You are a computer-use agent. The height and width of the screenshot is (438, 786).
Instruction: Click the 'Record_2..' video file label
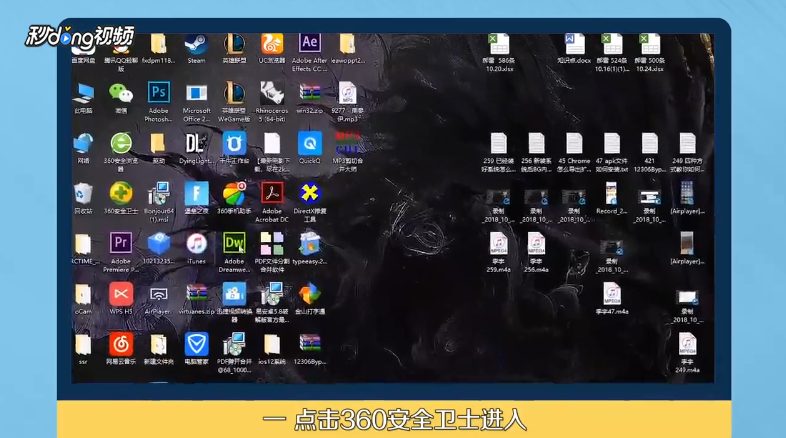tap(612, 211)
